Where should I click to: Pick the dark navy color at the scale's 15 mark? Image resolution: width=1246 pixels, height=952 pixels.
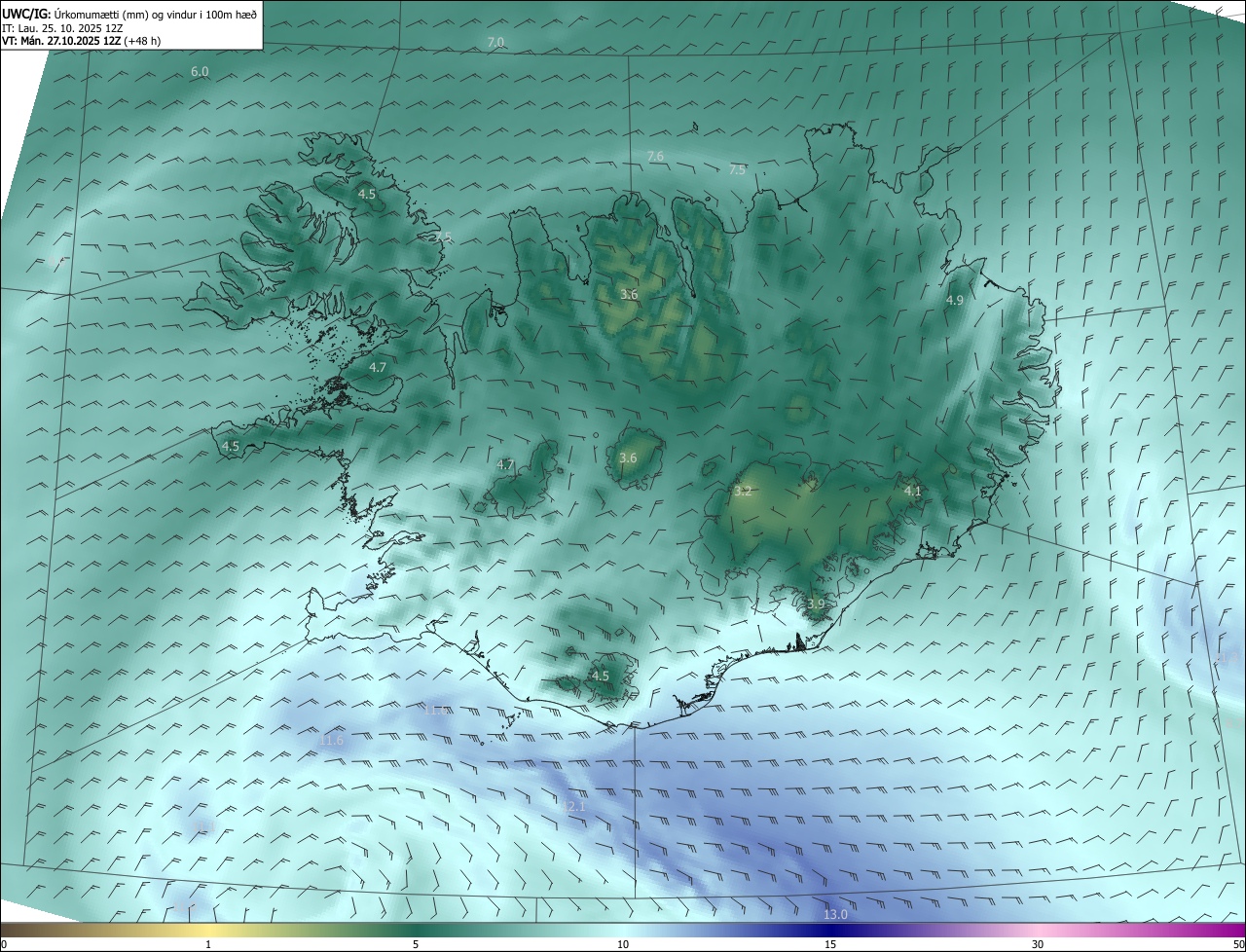[x=830, y=931]
